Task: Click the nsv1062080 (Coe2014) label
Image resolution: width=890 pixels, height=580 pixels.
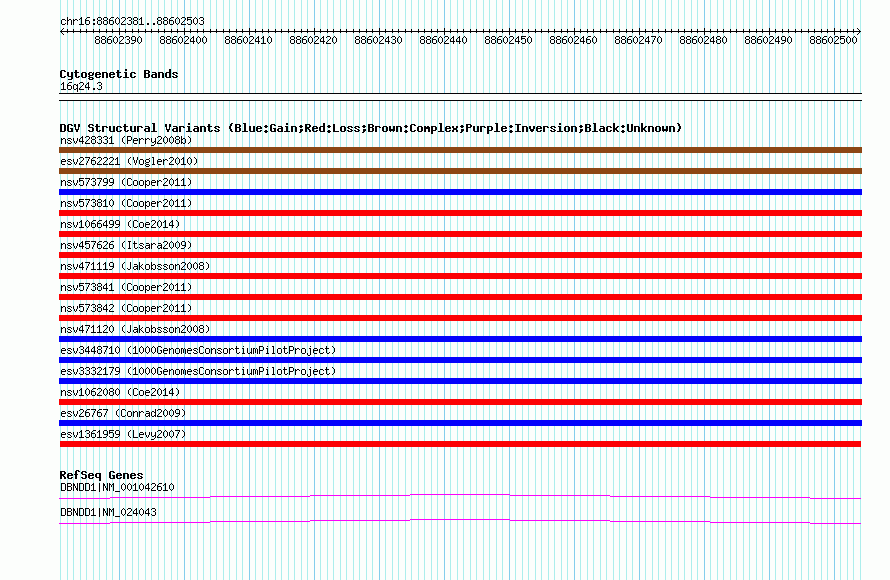Action: (x=120, y=392)
